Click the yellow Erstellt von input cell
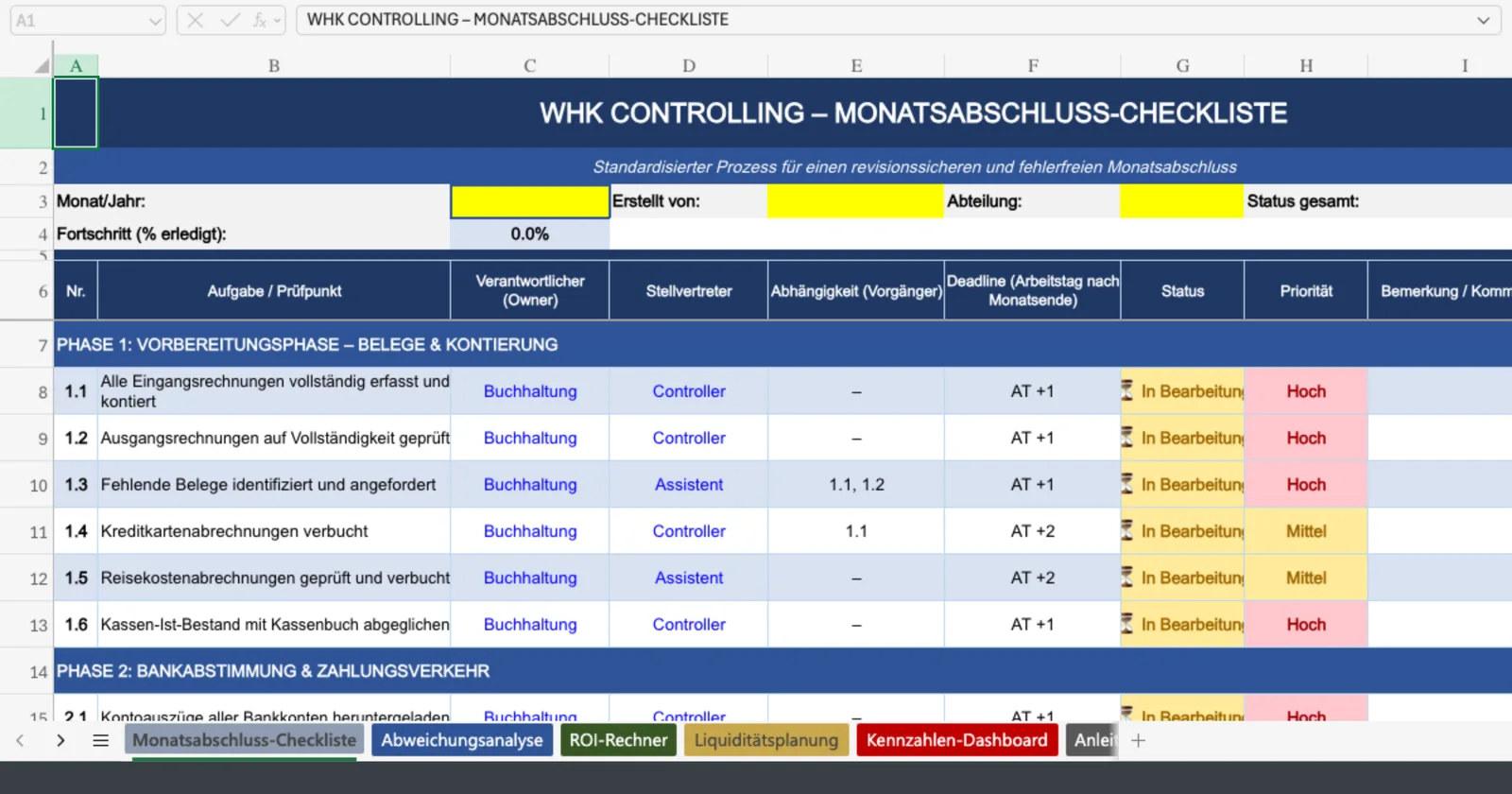This screenshot has height=794, width=1512. (x=855, y=201)
